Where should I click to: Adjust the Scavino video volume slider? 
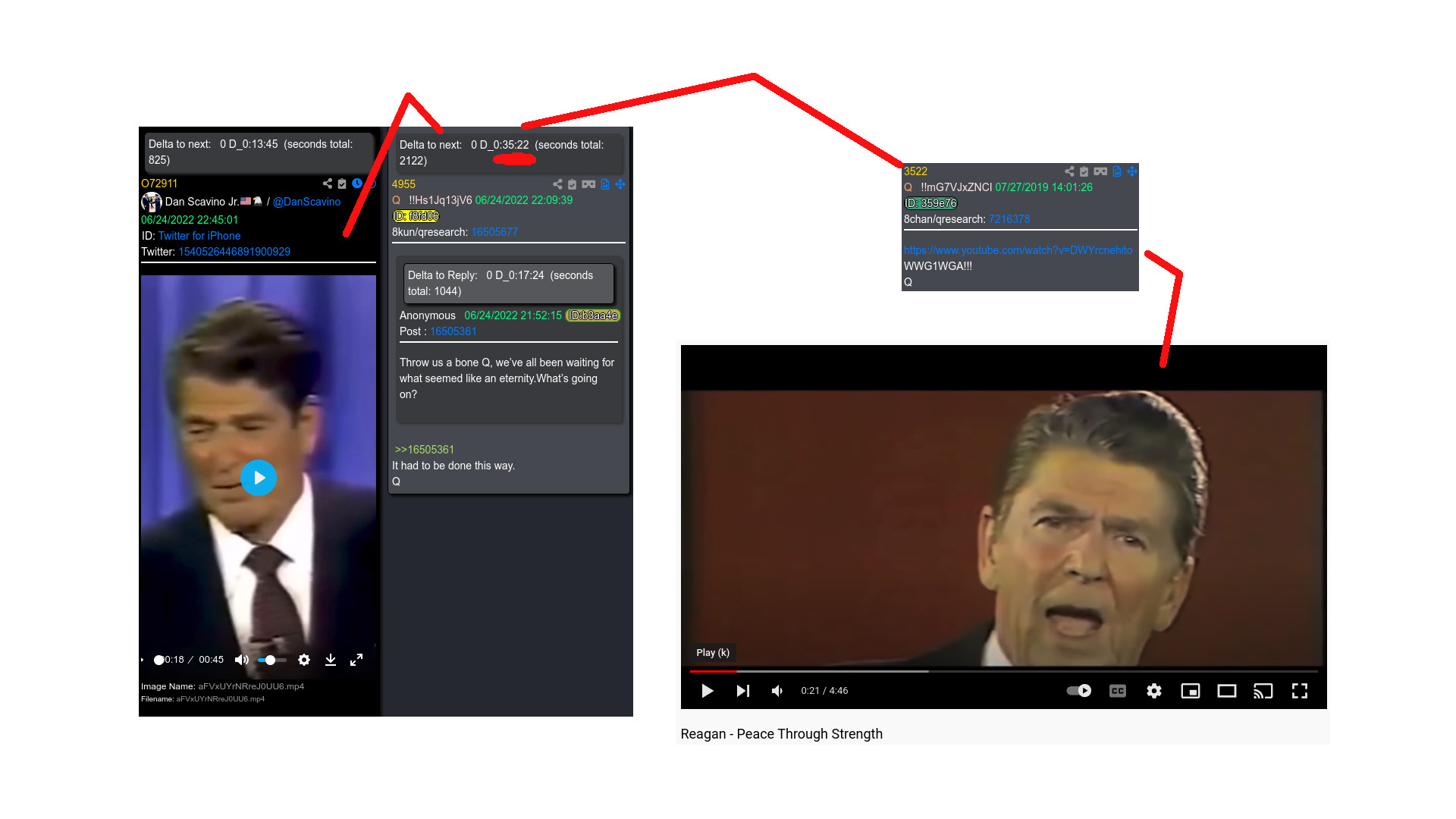271,660
